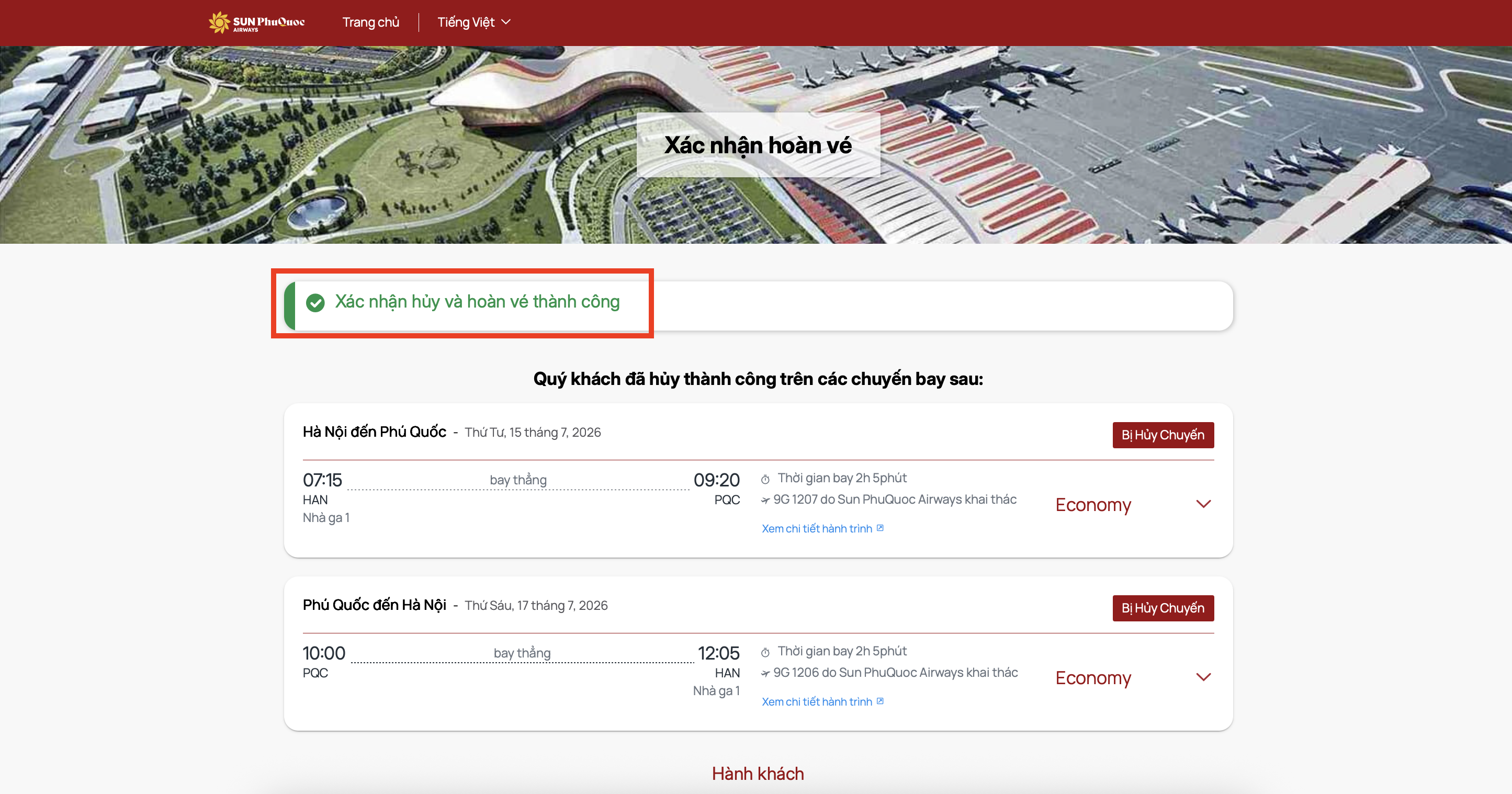1512x794 pixels.
Task: Click the clock icon beside PQC-HAN flight duration
Action: click(765, 653)
